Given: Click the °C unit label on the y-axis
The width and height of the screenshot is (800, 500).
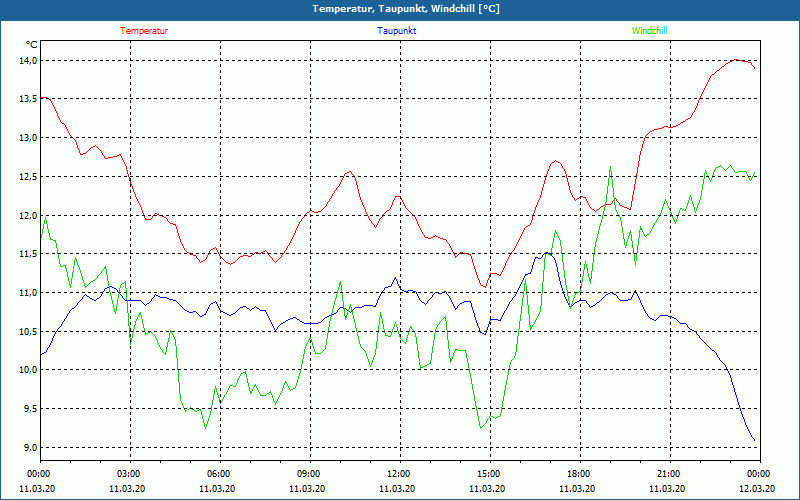Looking at the screenshot, I should (32, 44).
